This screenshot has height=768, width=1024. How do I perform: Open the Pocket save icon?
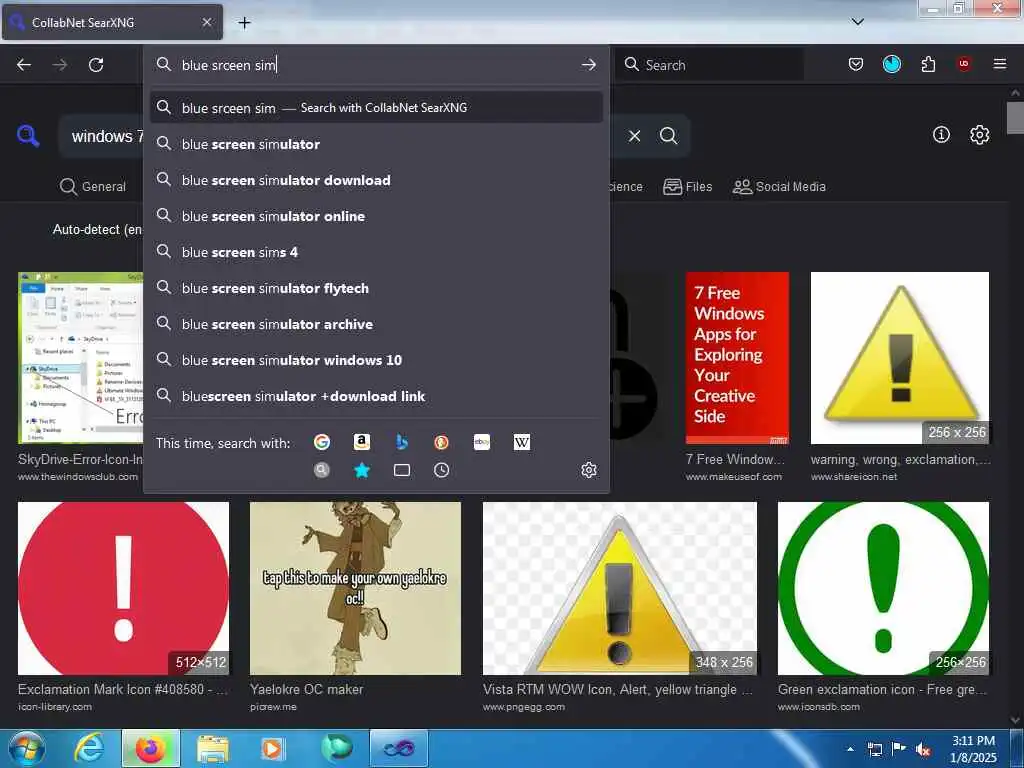click(x=856, y=64)
